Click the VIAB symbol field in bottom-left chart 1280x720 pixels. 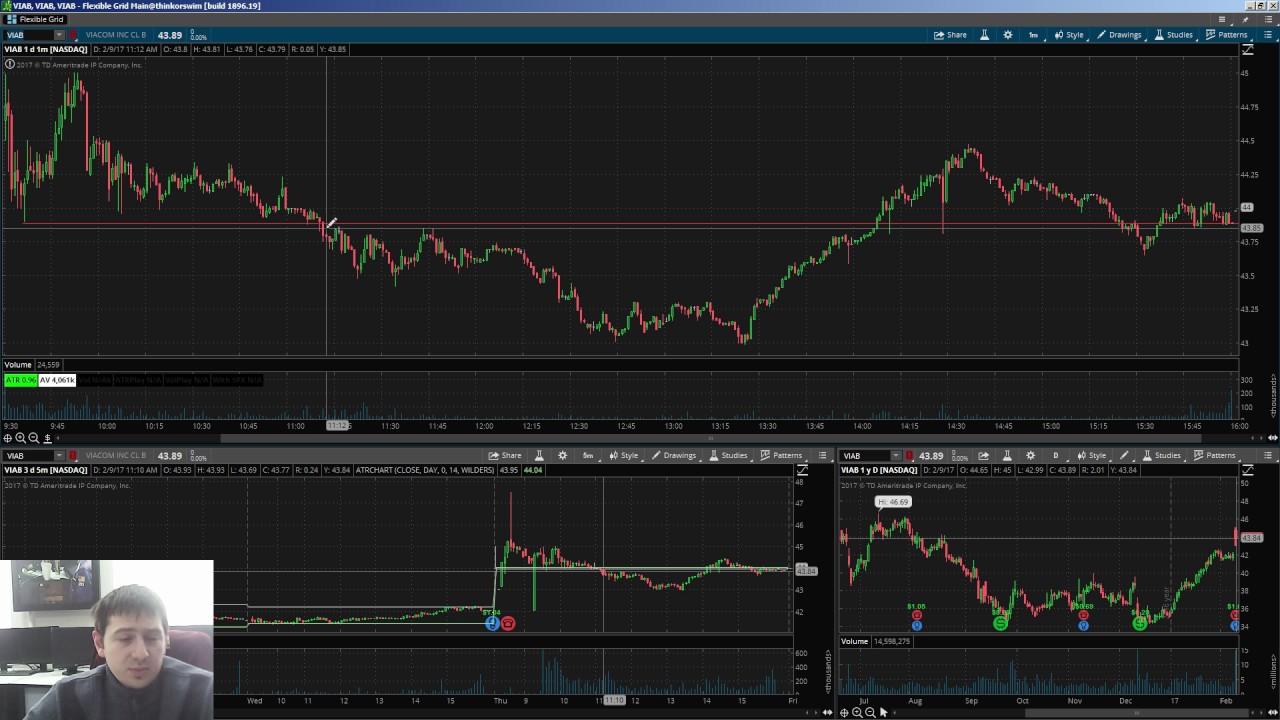28,455
